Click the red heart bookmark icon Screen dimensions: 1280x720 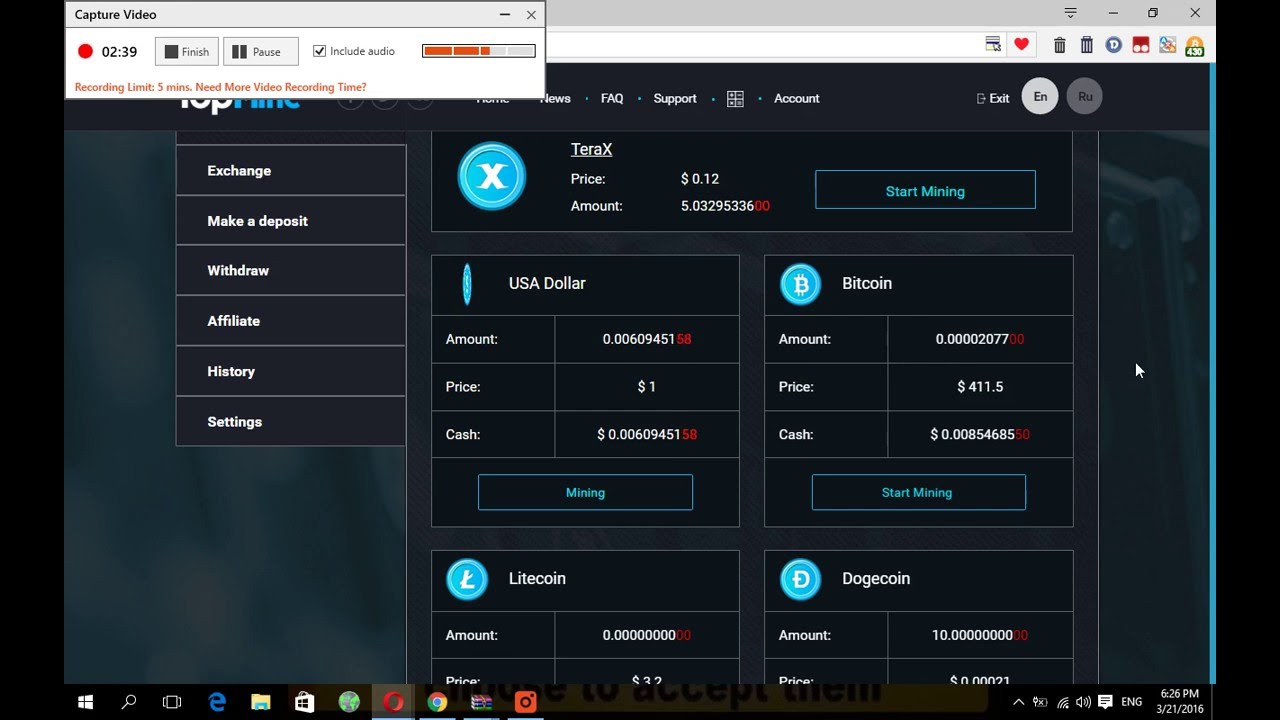(1021, 44)
